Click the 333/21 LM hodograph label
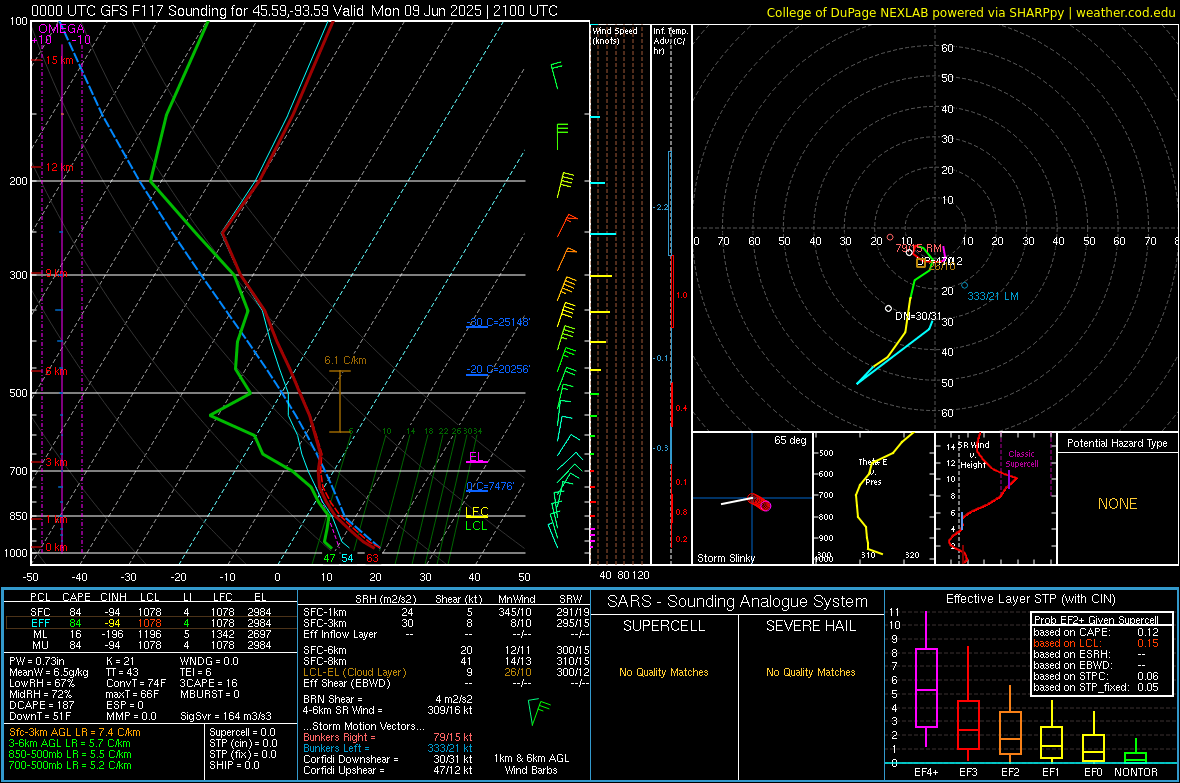 point(993,296)
